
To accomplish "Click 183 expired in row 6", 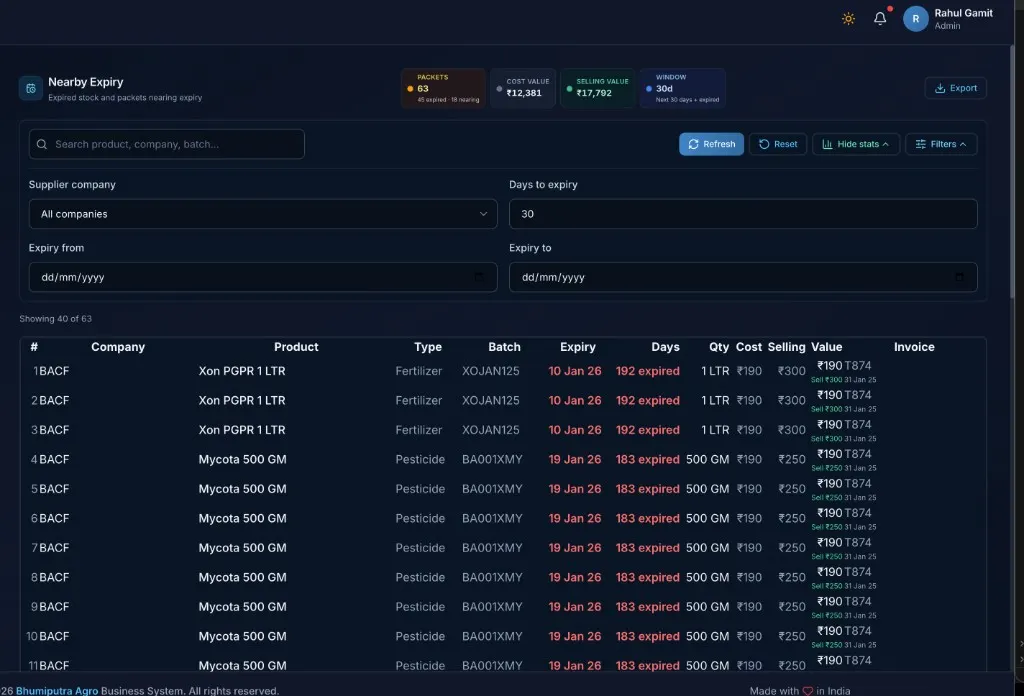I will coord(648,518).
